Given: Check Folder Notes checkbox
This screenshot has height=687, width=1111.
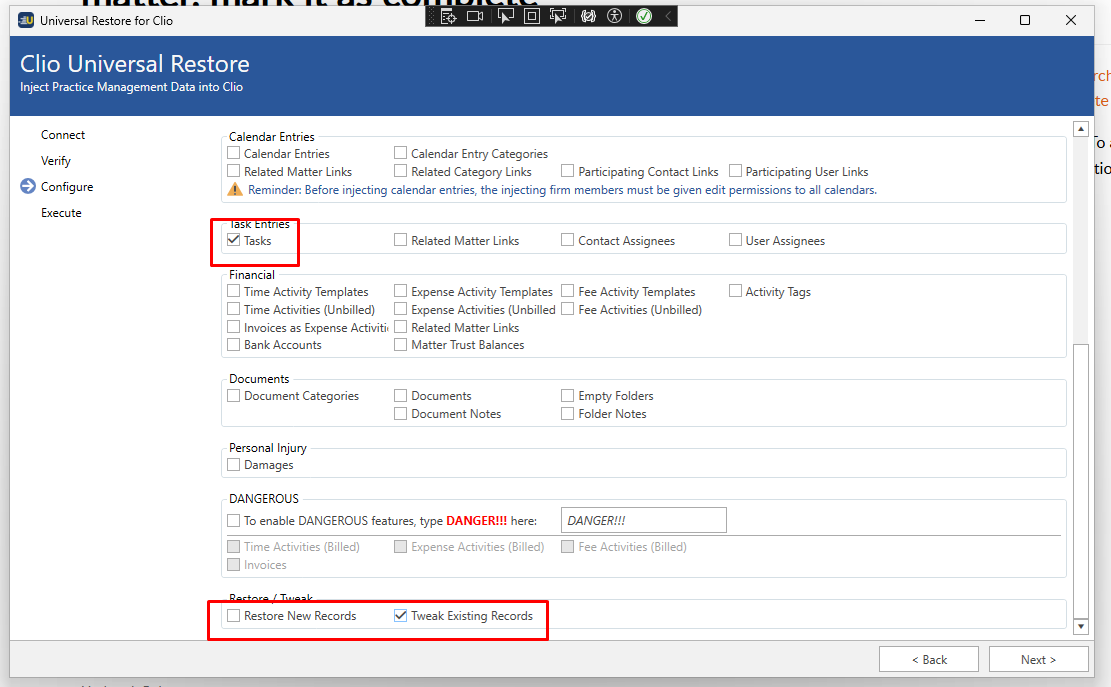Looking at the screenshot, I should coord(568,413).
